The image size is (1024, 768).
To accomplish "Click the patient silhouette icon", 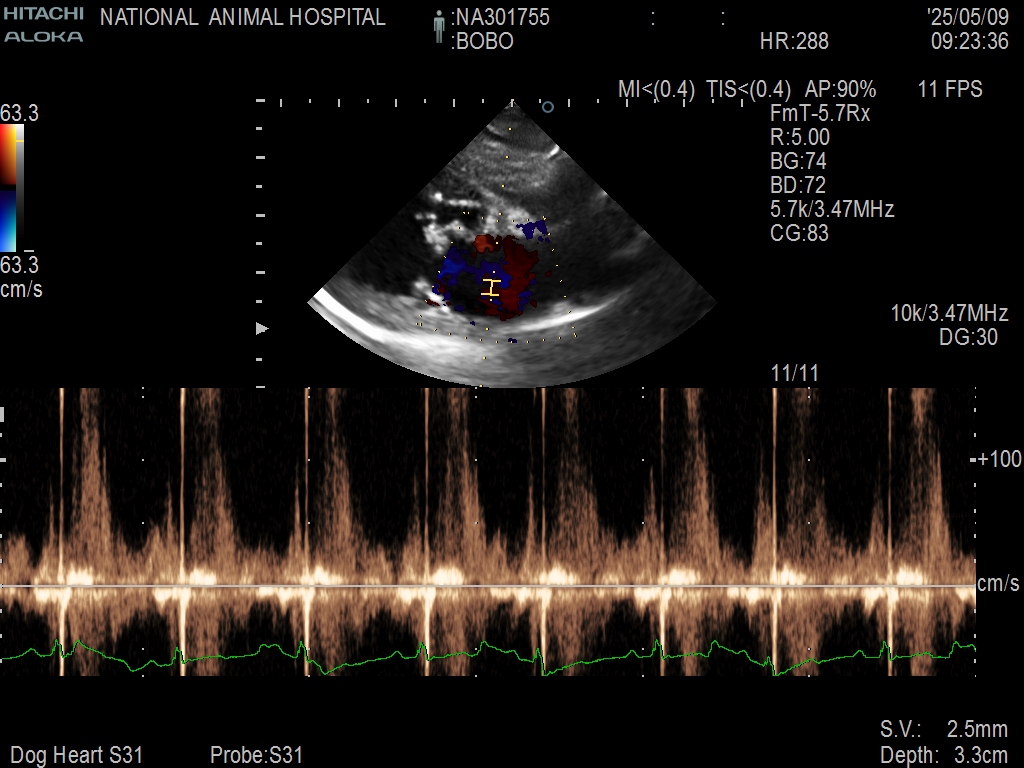I will click(x=439, y=28).
